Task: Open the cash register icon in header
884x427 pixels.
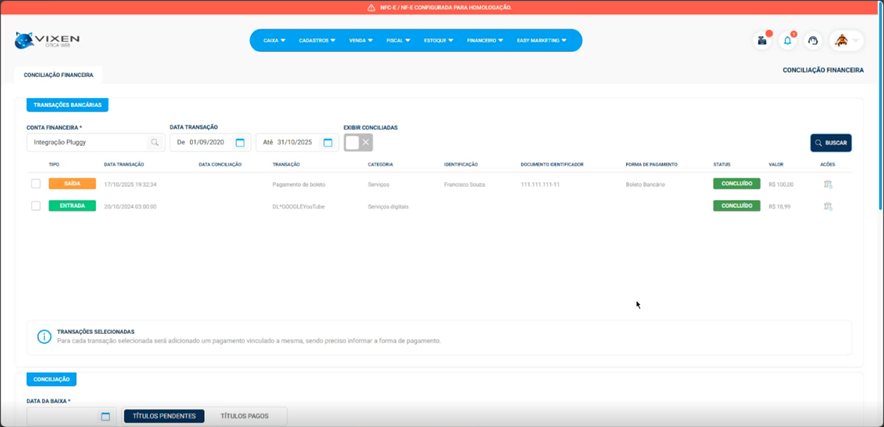Action: [x=763, y=41]
